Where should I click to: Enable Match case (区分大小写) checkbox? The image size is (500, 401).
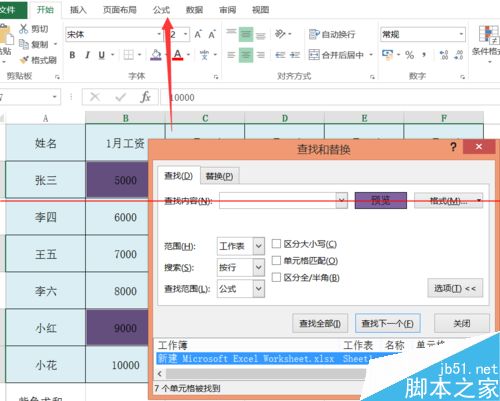point(276,244)
